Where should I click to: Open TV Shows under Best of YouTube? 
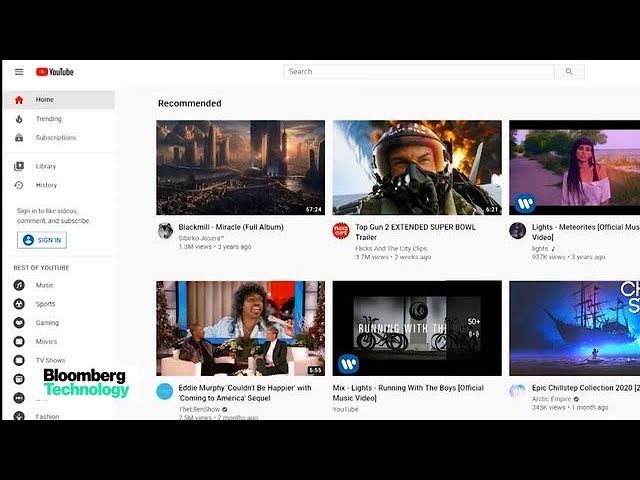click(x=51, y=360)
